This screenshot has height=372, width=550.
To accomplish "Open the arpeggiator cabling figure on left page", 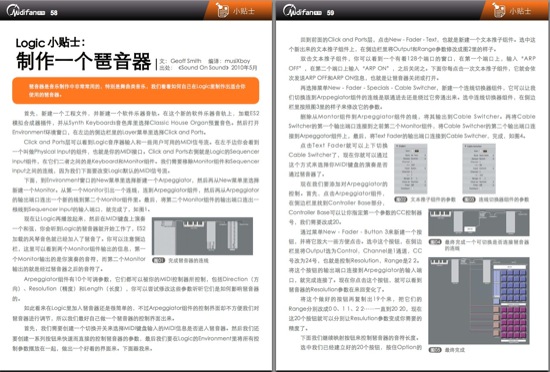I will 202,236.
